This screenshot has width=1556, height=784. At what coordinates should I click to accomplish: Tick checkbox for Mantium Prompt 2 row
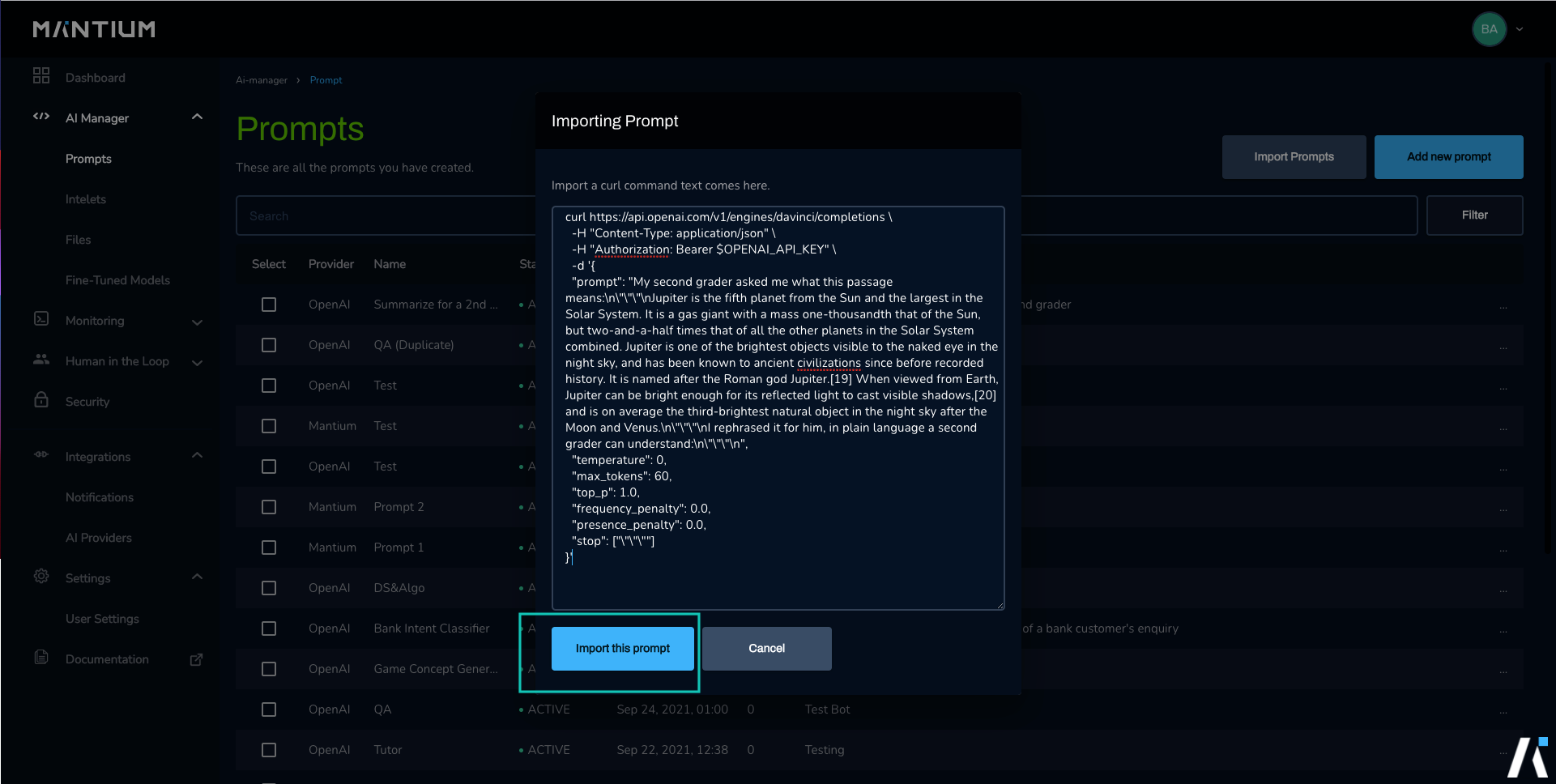pos(269,507)
